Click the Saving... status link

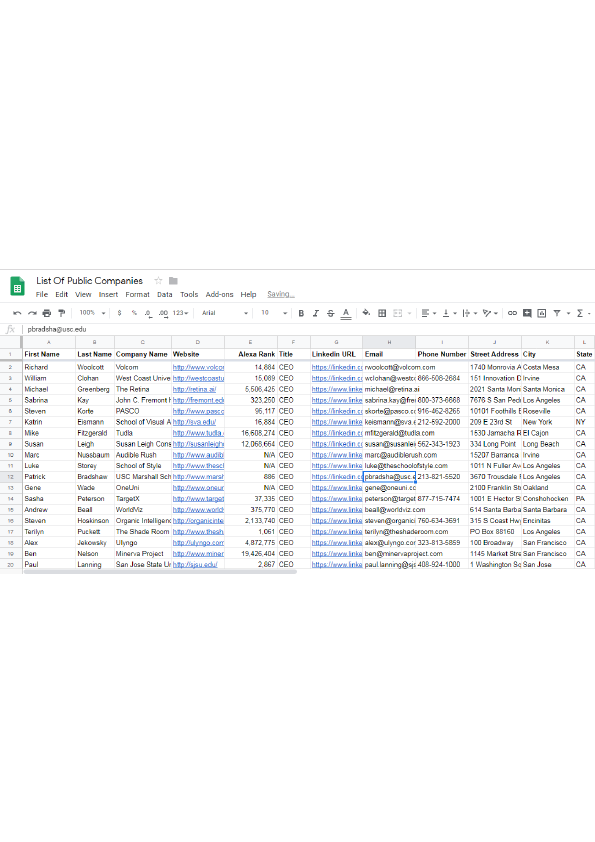pyautogui.click(x=281, y=294)
